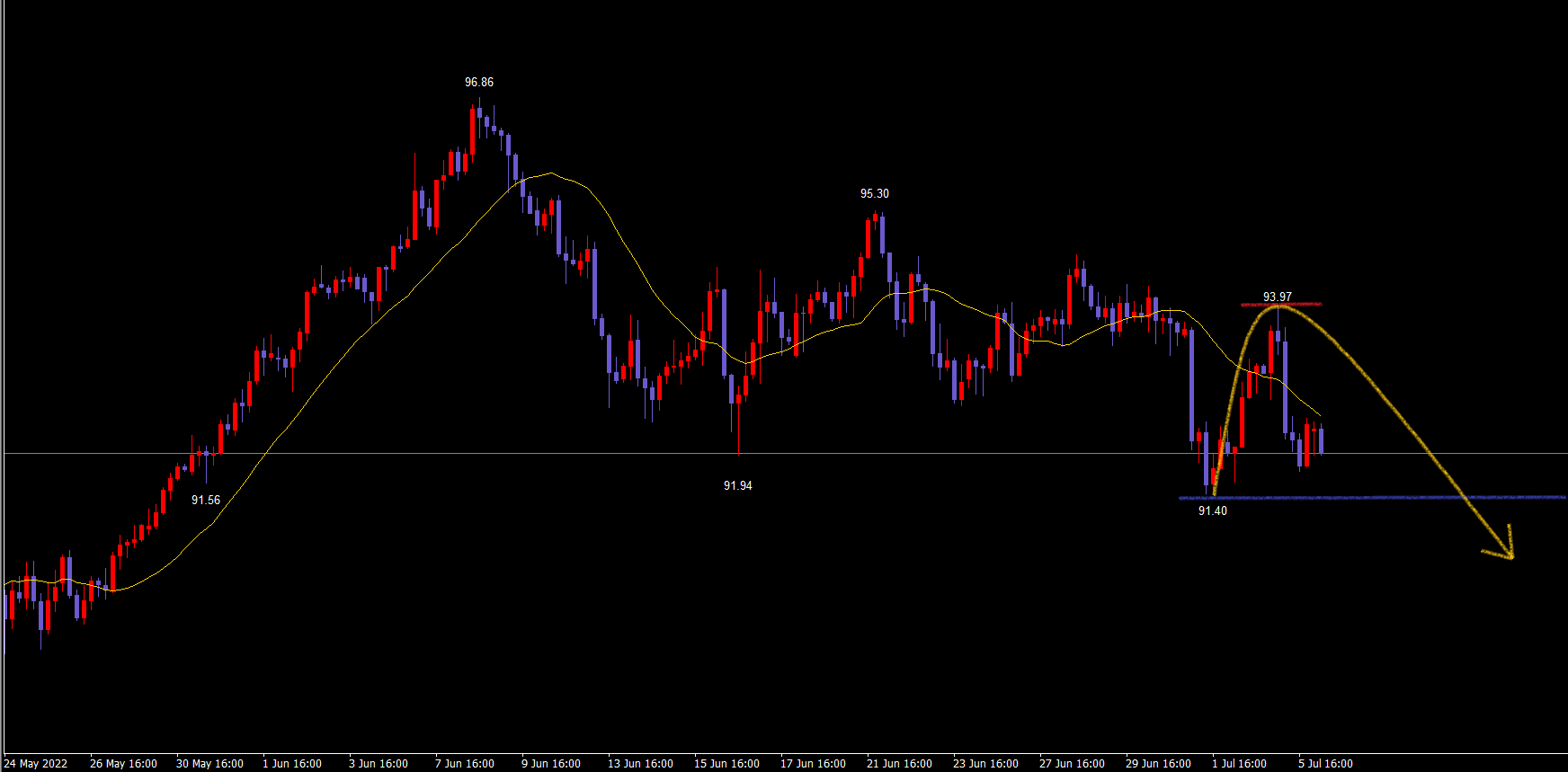Screen dimensions: 1568x772
Task: Click the 17 Jun 16:00 time label
Action: click(x=813, y=763)
